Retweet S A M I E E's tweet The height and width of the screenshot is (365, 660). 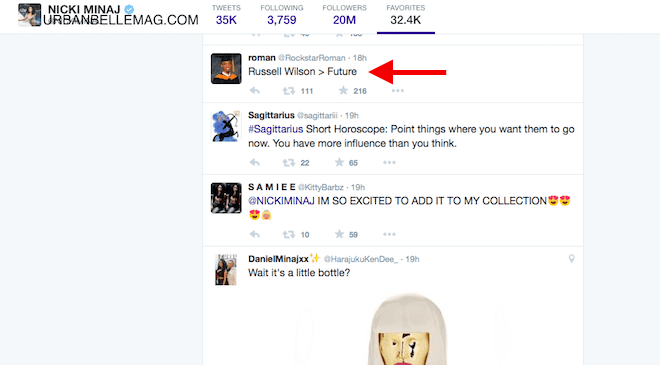(x=289, y=234)
